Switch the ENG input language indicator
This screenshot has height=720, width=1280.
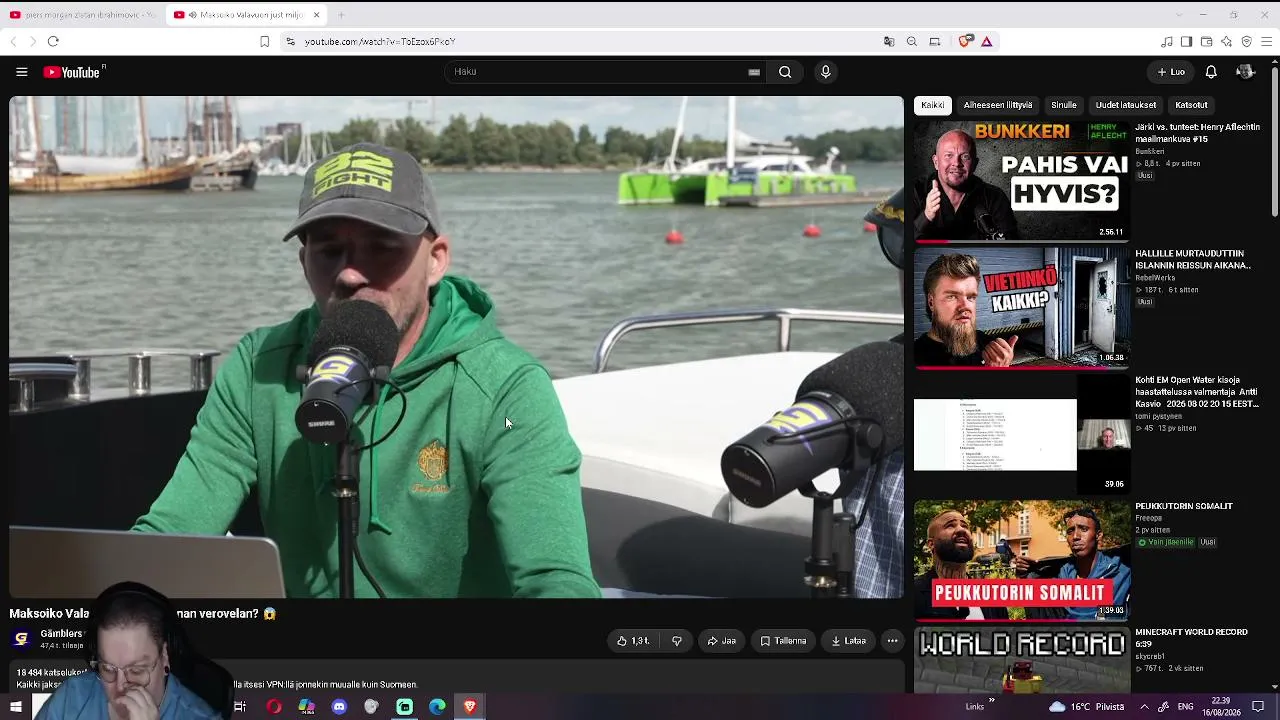[x=1186, y=707]
